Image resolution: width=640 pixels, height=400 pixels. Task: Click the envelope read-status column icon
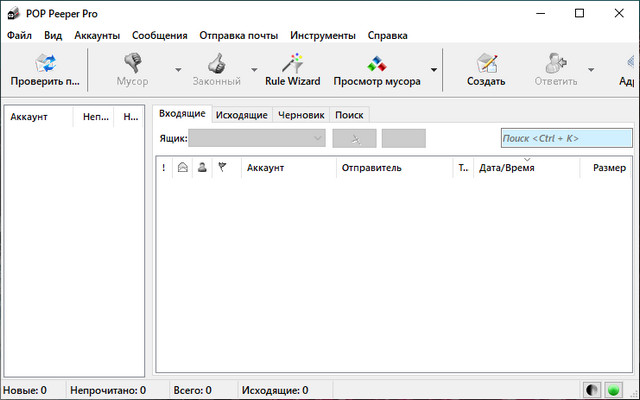(182, 168)
